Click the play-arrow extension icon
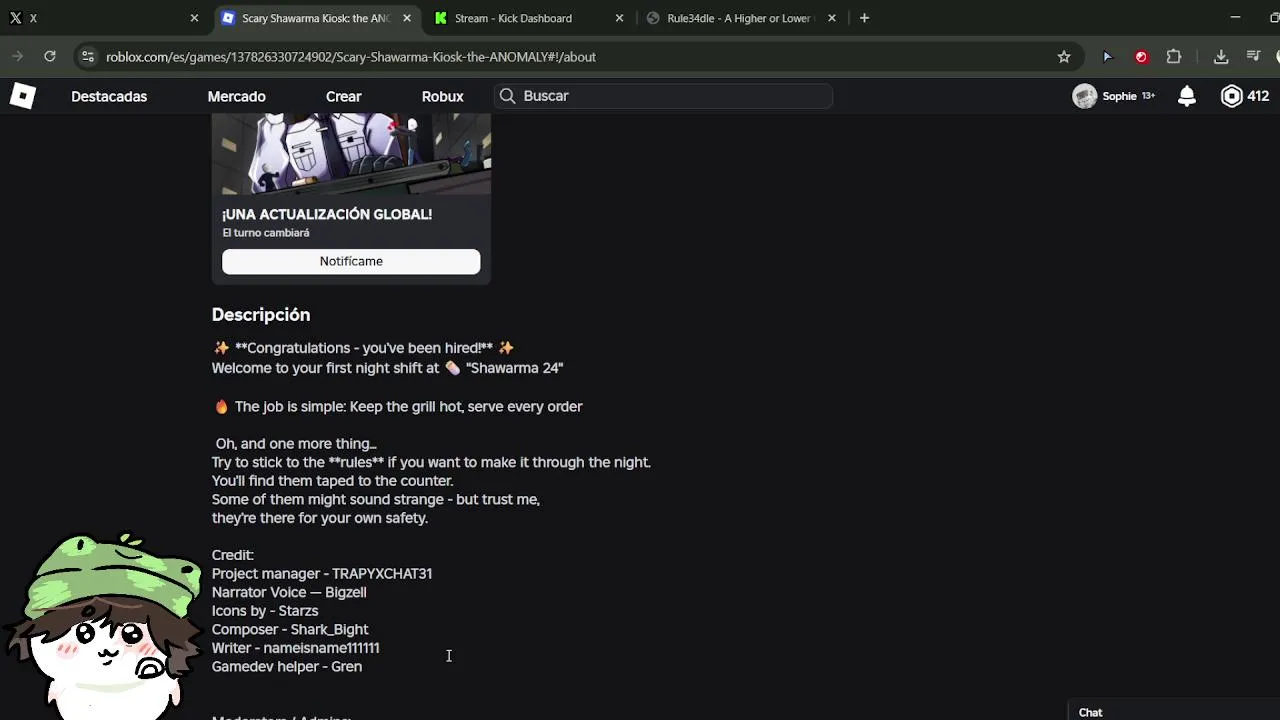This screenshot has width=1280, height=720. (x=1107, y=57)
